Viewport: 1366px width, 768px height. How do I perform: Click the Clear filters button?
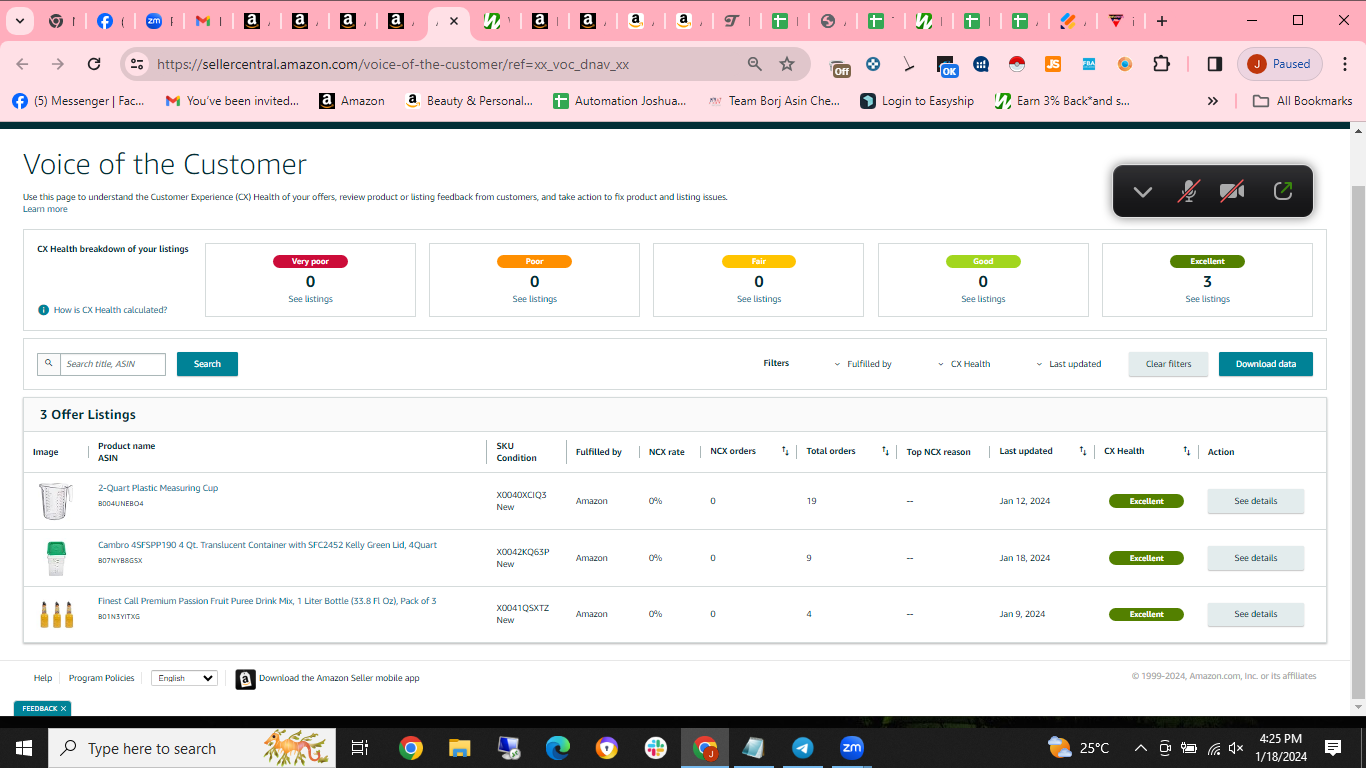coord(1168,364)
